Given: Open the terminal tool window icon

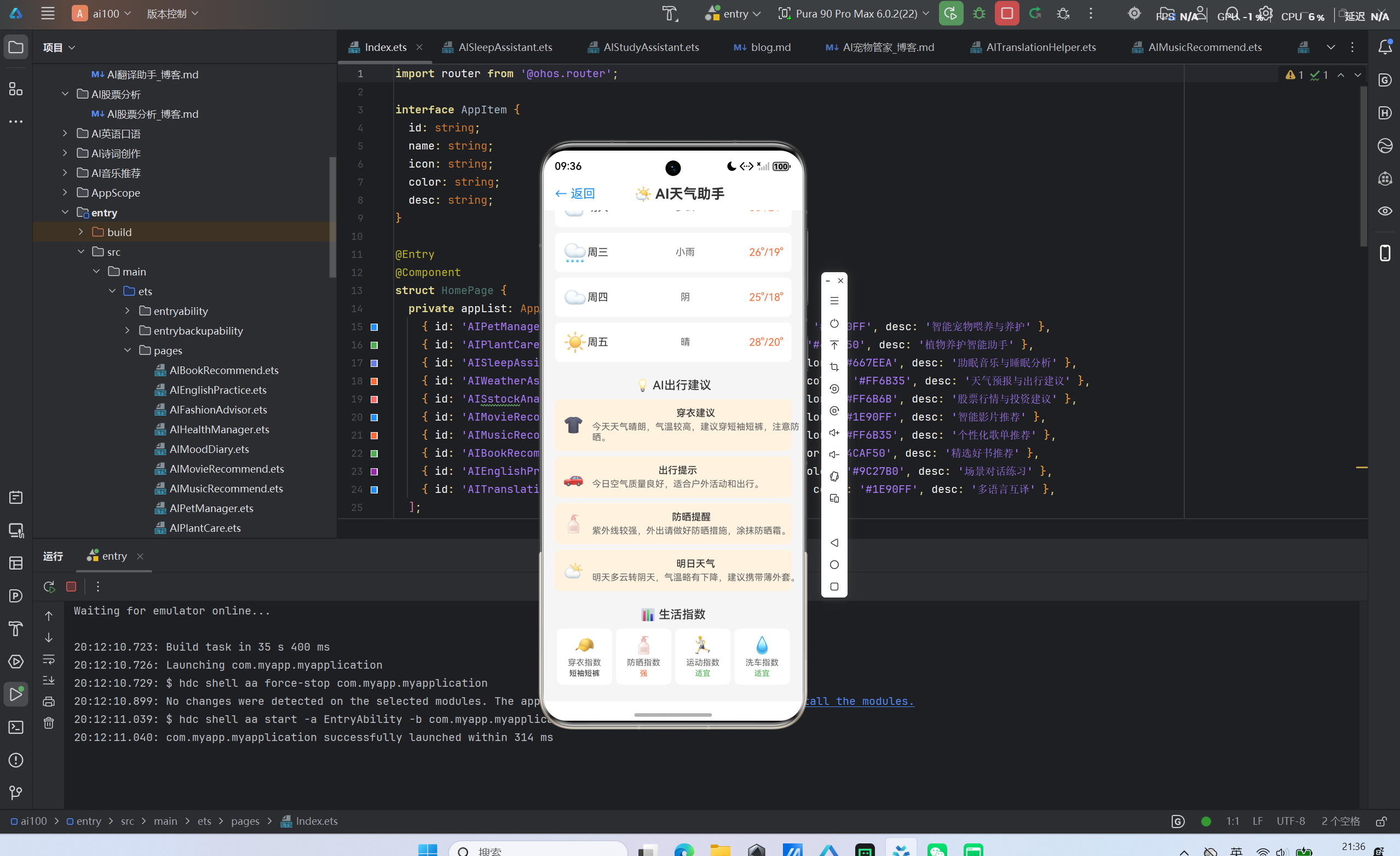Looking at the screenshot, I should 16,727.
